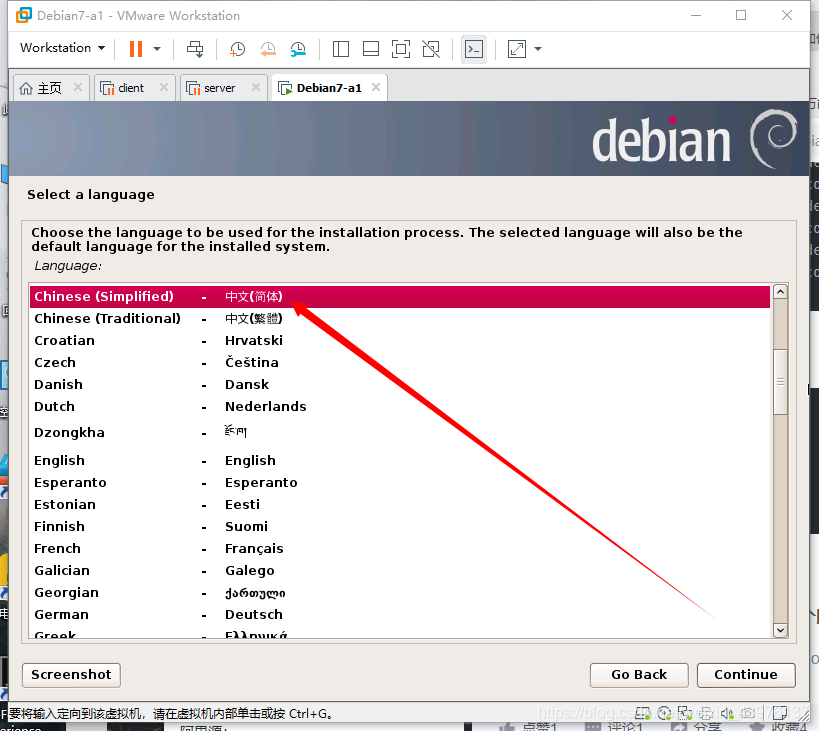Switch to Unity mode icon
Image resolution: width=819 pixels, height=731 pixels.
pyautogui.click(x=431, y=49)
